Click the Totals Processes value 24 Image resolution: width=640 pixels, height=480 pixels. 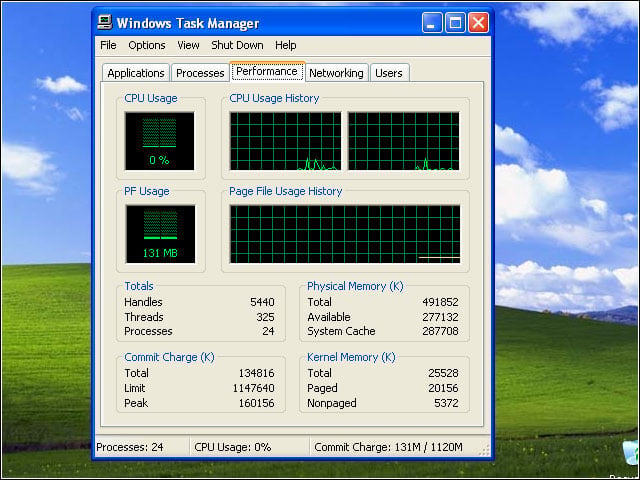tap(268, 331)
